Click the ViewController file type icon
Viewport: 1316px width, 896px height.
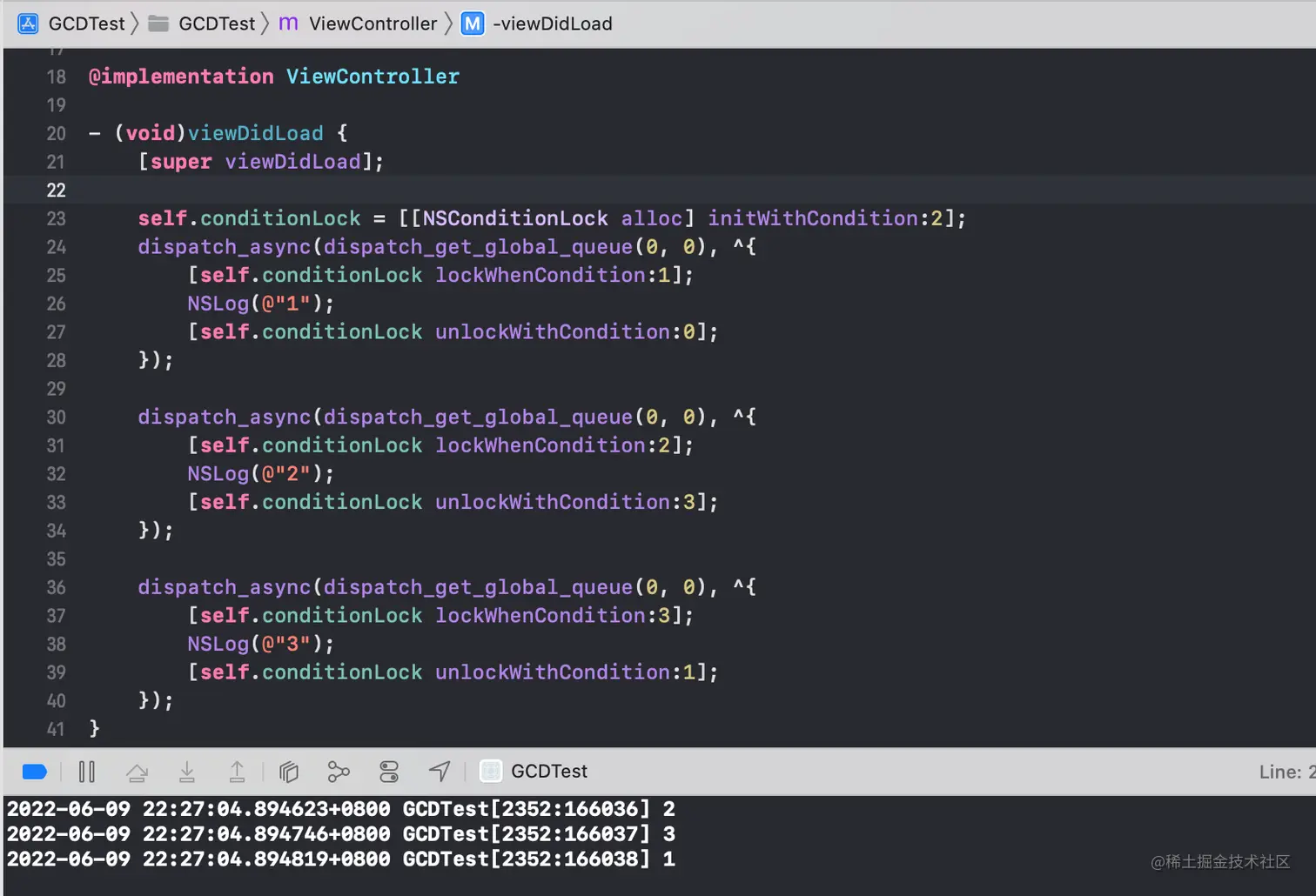[288, 23]
